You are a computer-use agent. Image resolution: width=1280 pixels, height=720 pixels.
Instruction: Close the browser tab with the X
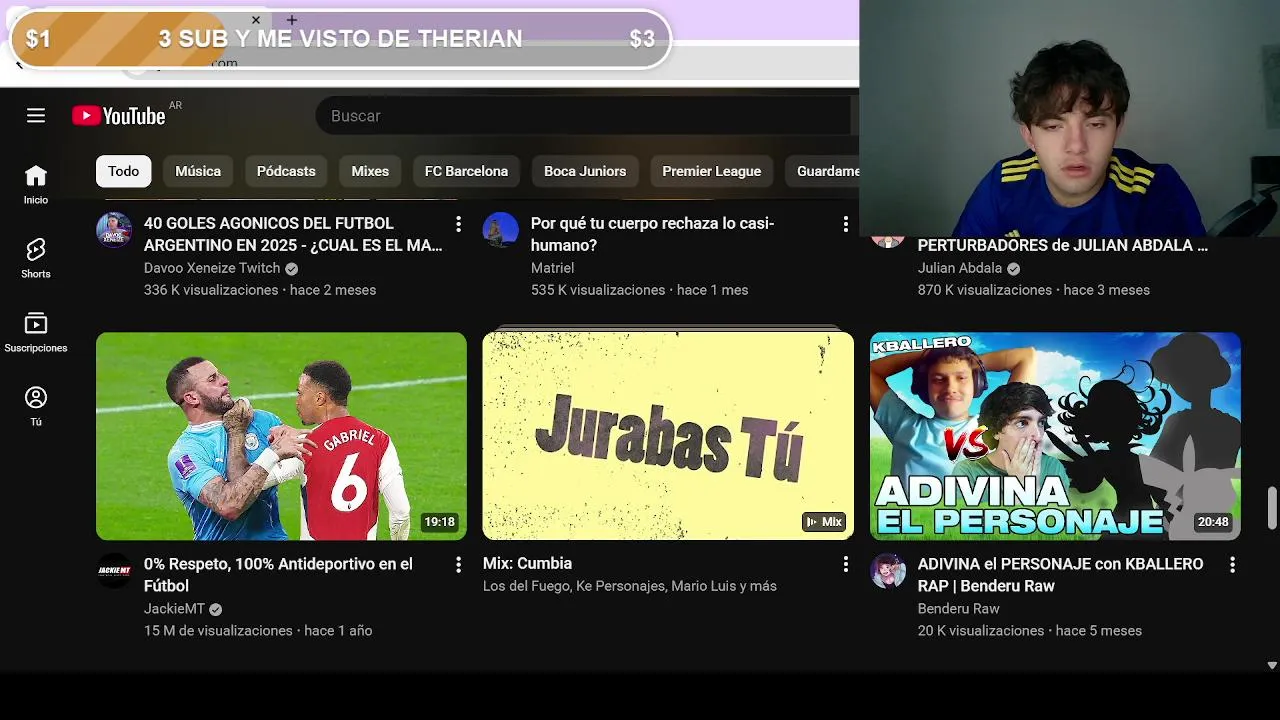[256, 20]
